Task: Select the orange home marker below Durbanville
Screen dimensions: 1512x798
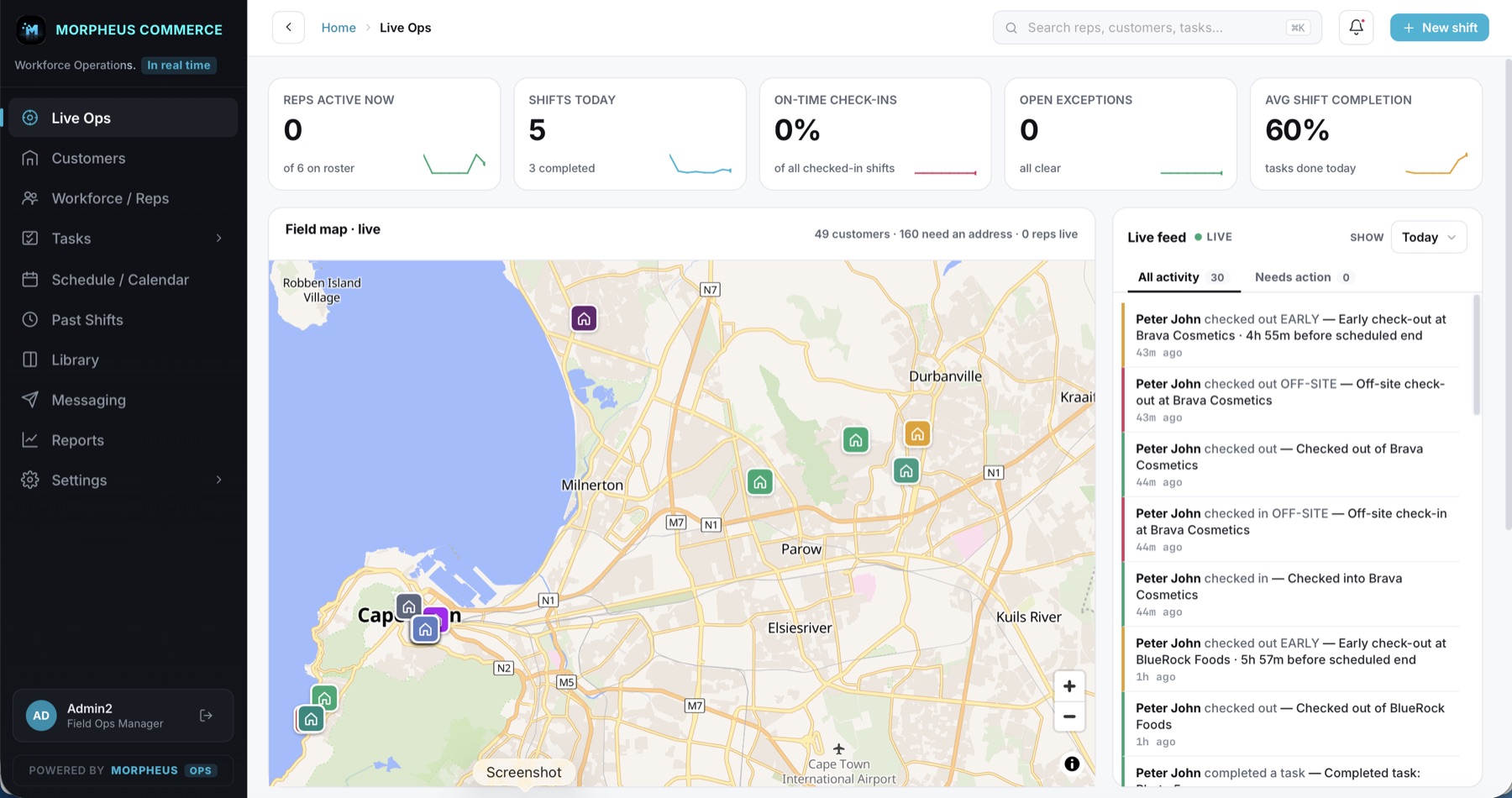Action: [917, 434]
